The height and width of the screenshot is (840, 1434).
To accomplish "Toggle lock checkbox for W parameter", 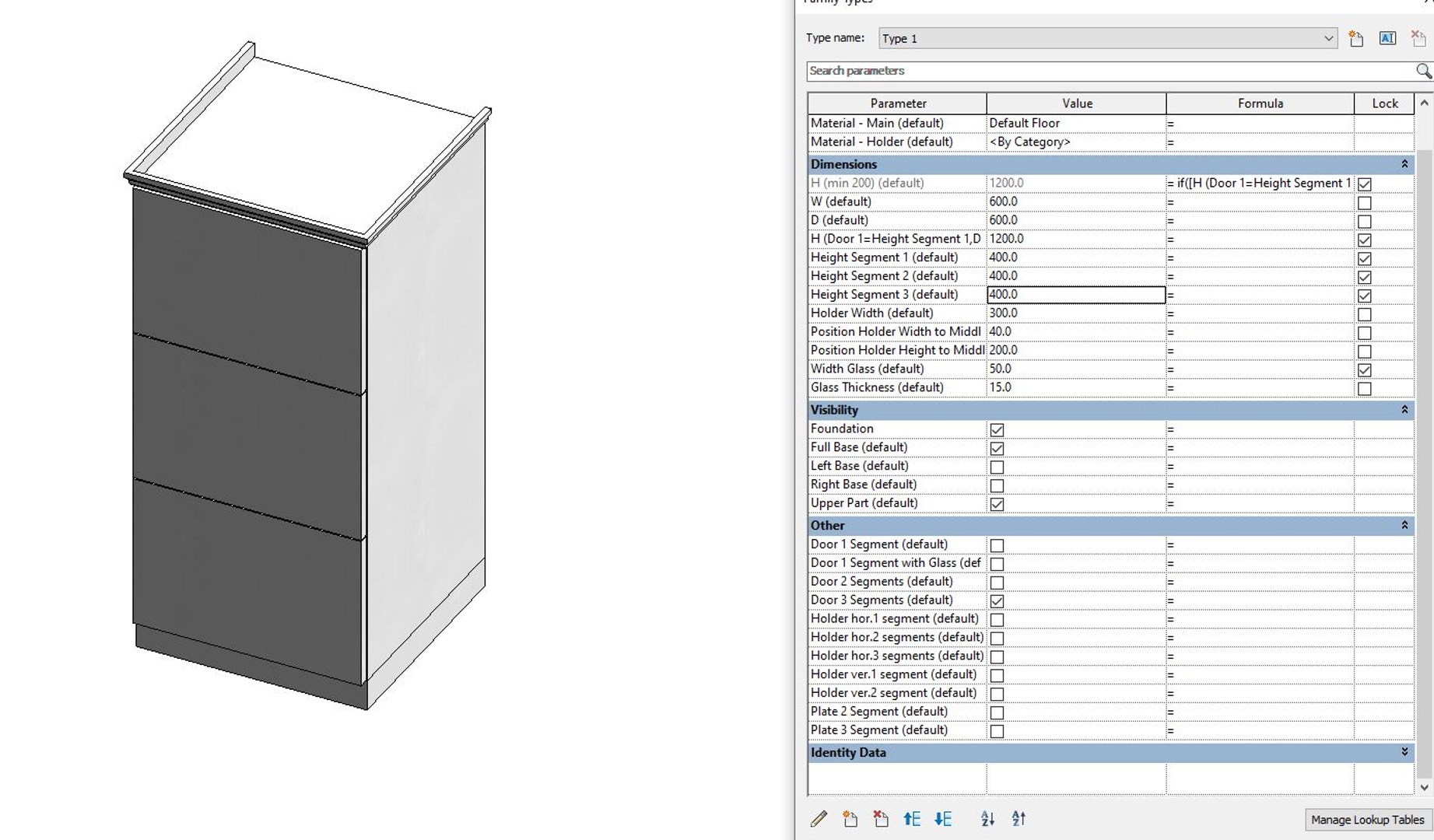I will pyautogui.click(x=1365, y=203).
